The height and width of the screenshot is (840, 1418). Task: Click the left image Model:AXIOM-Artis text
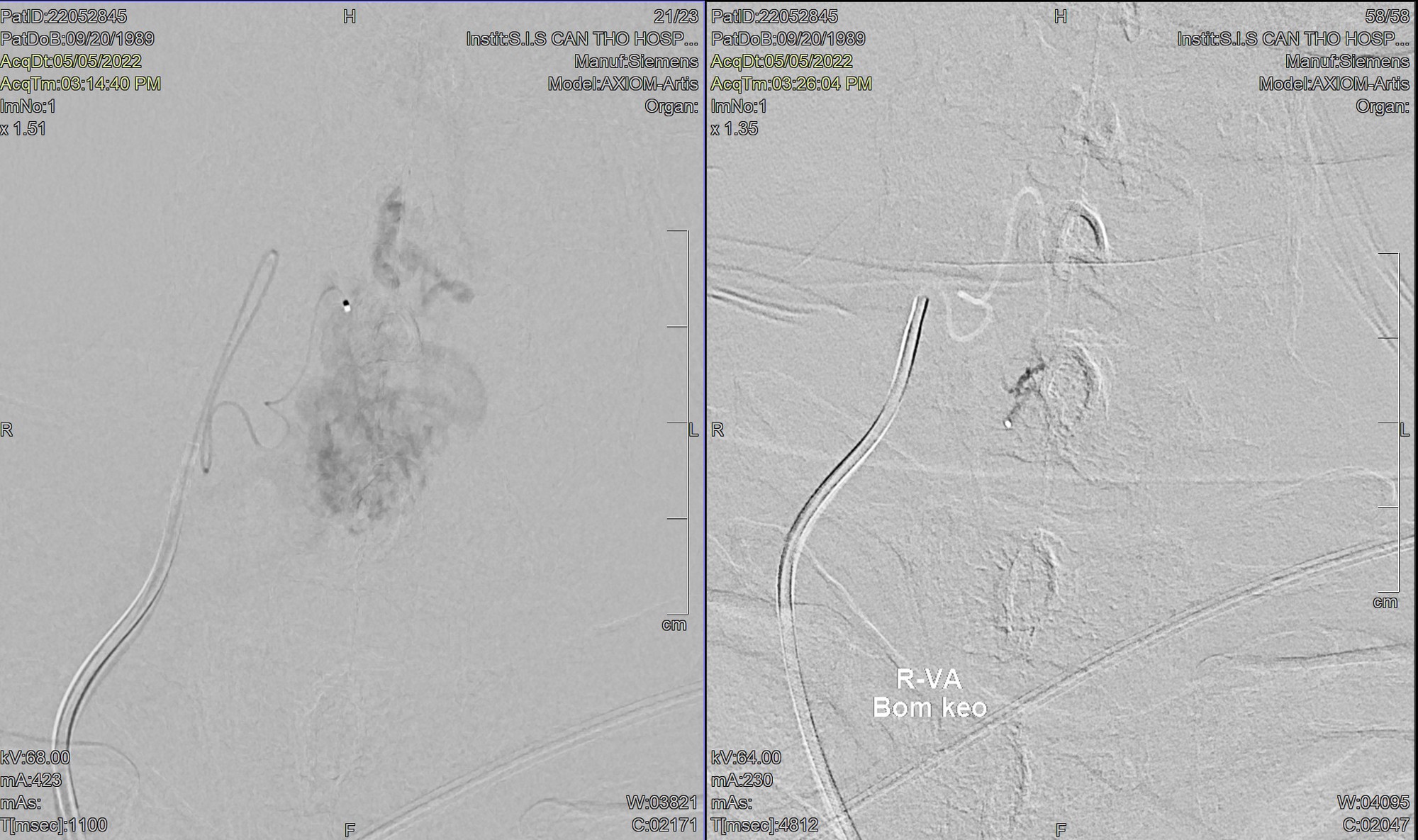click(623, 84)
